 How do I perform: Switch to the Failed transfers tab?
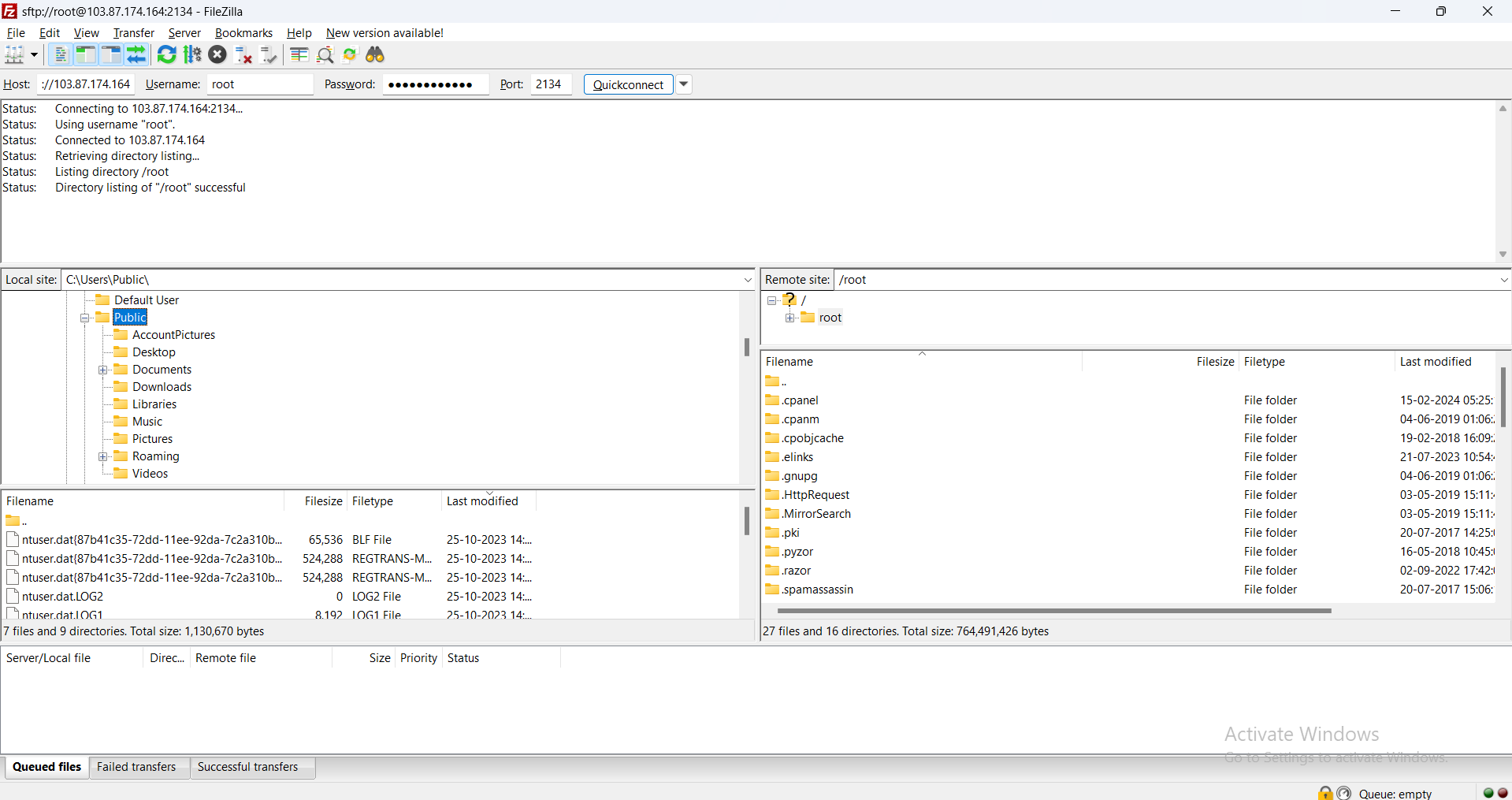pos(136,767)
